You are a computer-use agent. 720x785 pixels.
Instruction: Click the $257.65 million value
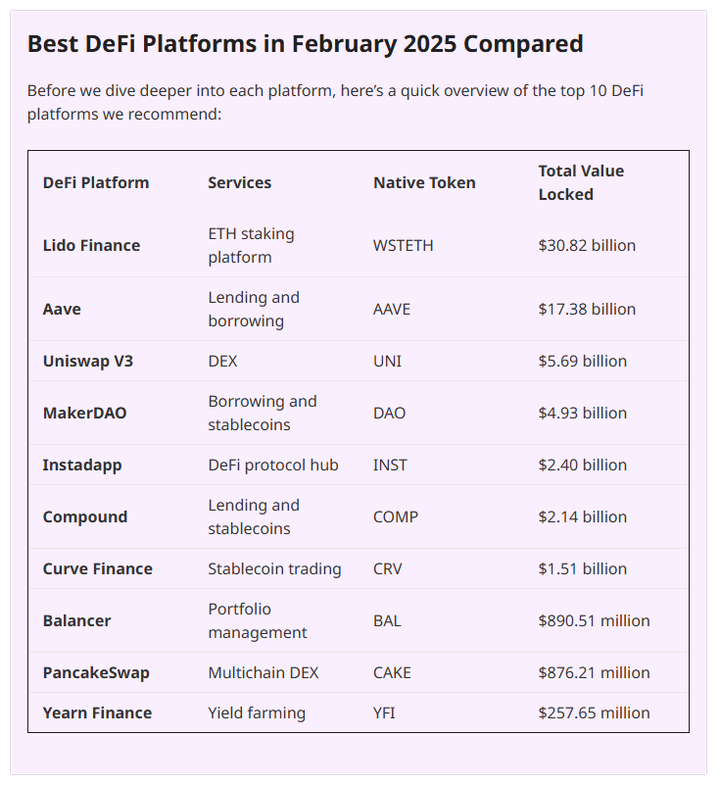click(x=594, y=713)
